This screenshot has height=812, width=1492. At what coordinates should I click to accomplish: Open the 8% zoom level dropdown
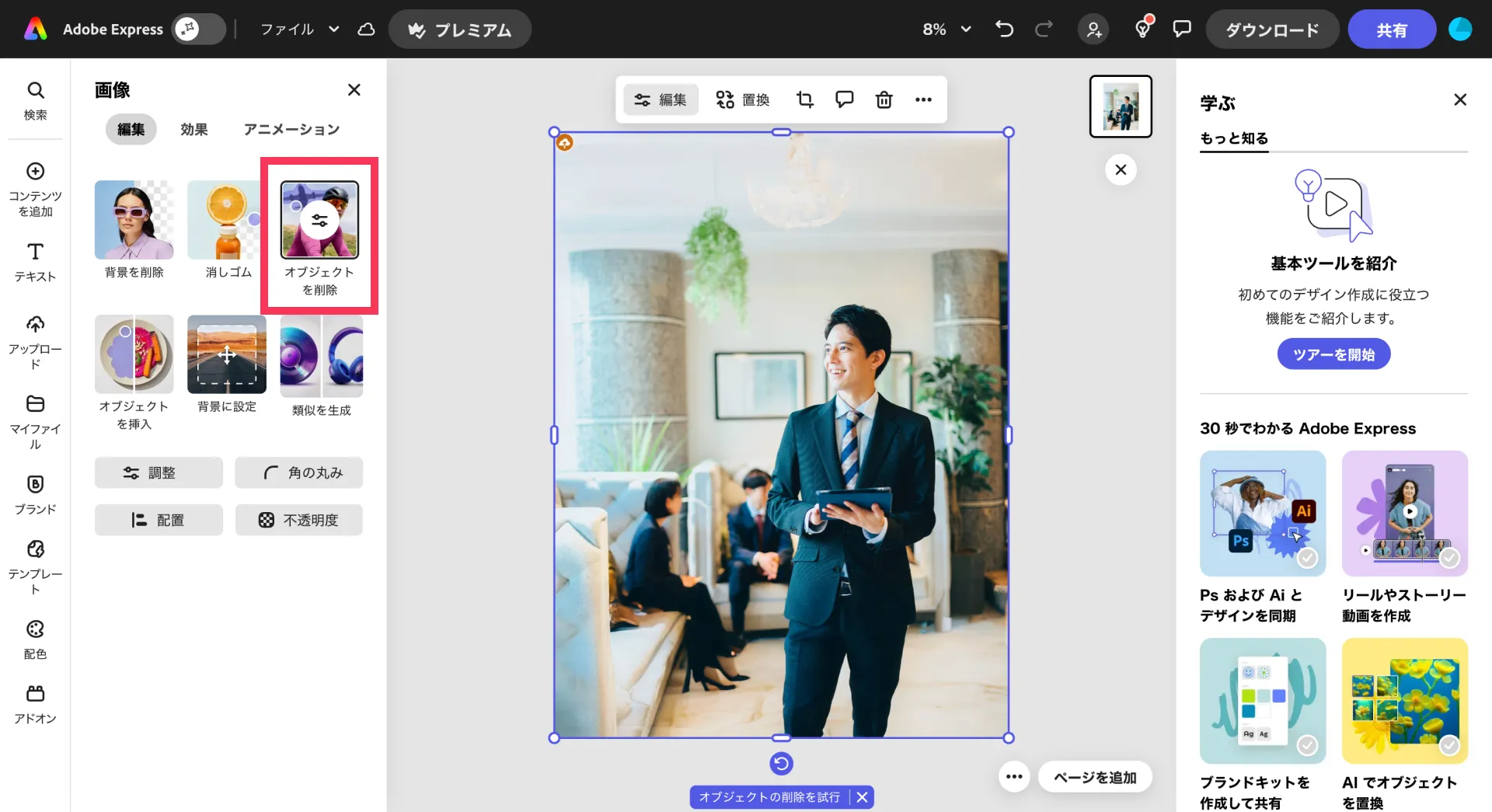pyautogui.click(x=946, y=30)
